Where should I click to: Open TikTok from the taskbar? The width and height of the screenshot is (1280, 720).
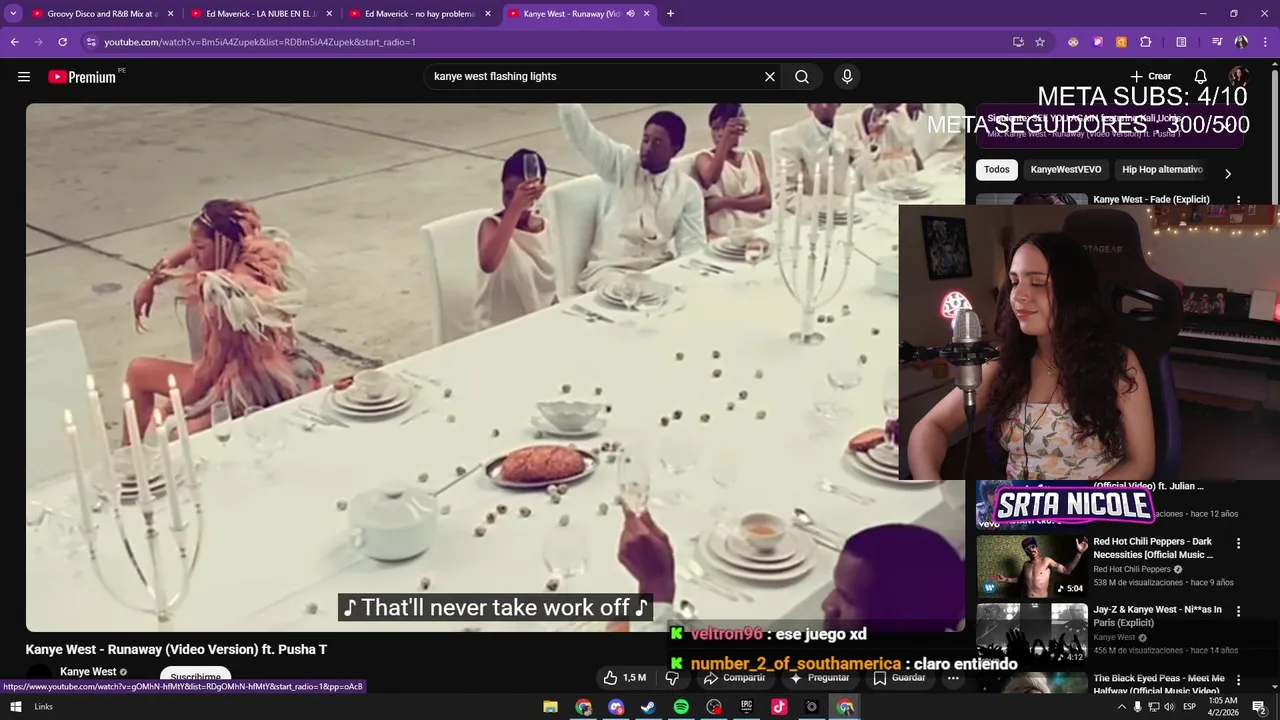pos(779,707)
